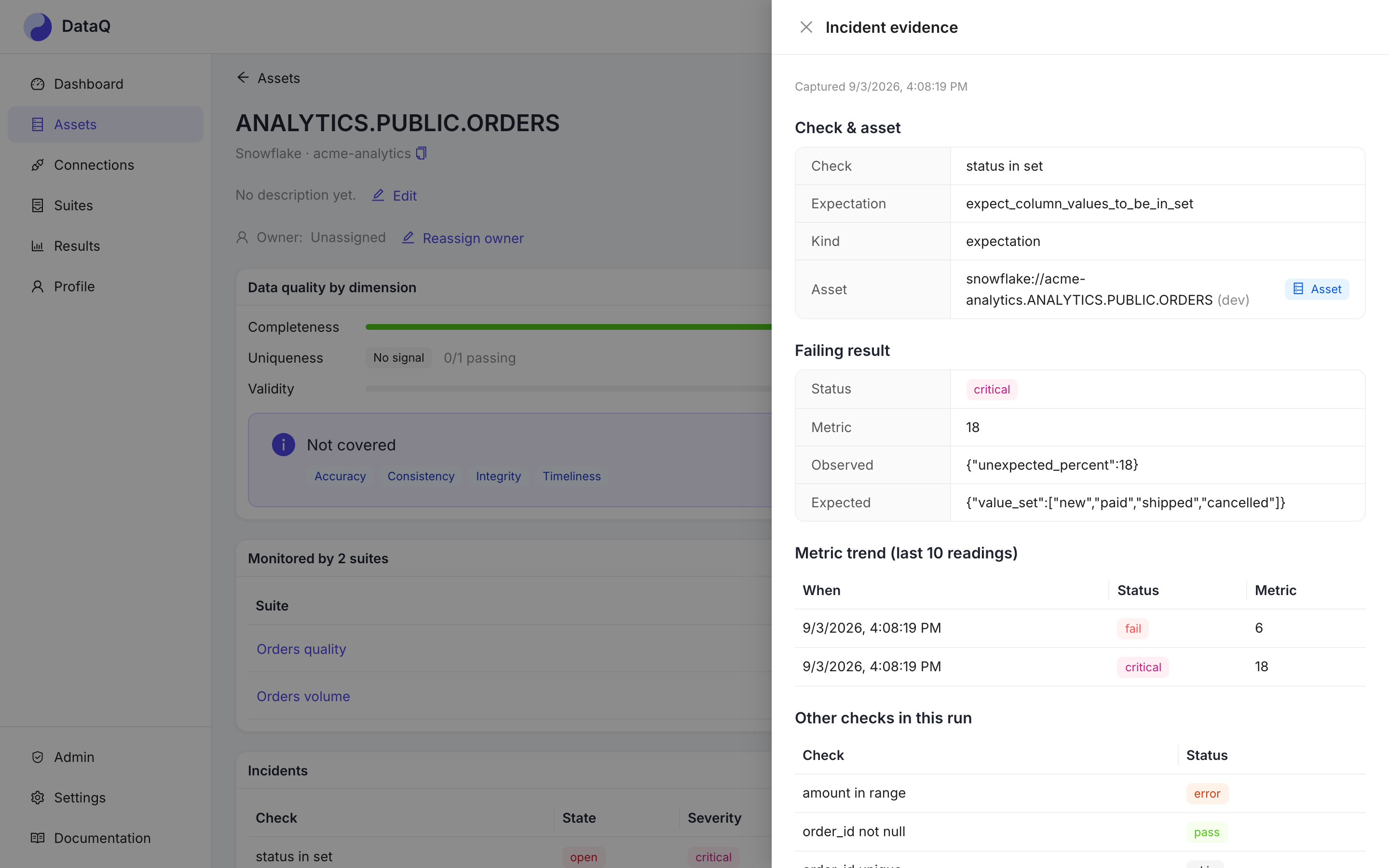Select the Timeliness dimension tag
Image resolution: width=1389 pixels, height=868 pixels.
coord(572,476)
